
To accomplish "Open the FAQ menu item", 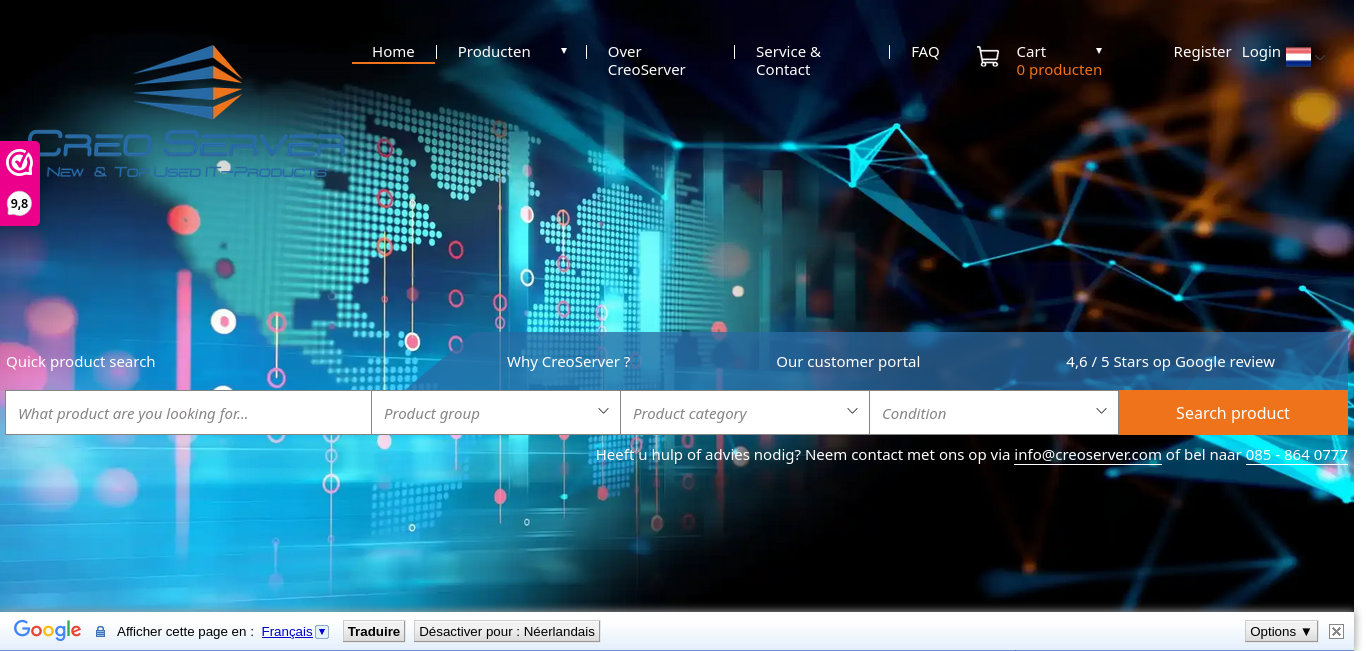I will coord(925,52).
